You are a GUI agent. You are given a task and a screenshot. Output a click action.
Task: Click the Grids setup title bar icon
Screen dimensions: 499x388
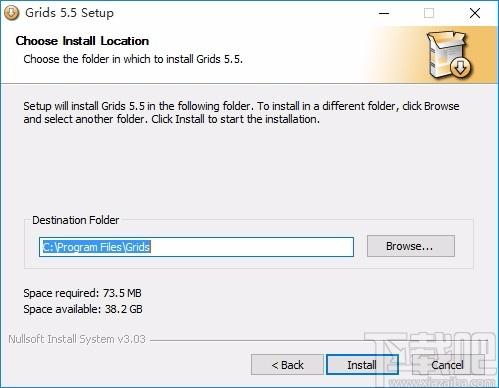coord(11,13)
